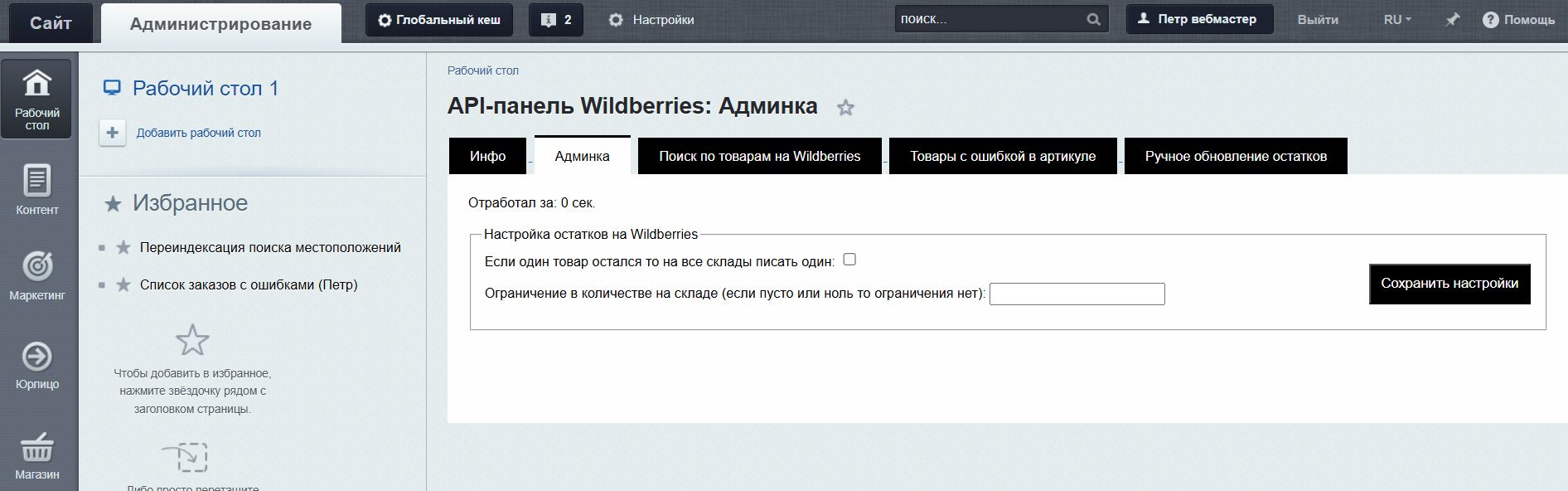Open the Настройки gear menu
Screen dimensions: 1568x491
coord(651,20)
